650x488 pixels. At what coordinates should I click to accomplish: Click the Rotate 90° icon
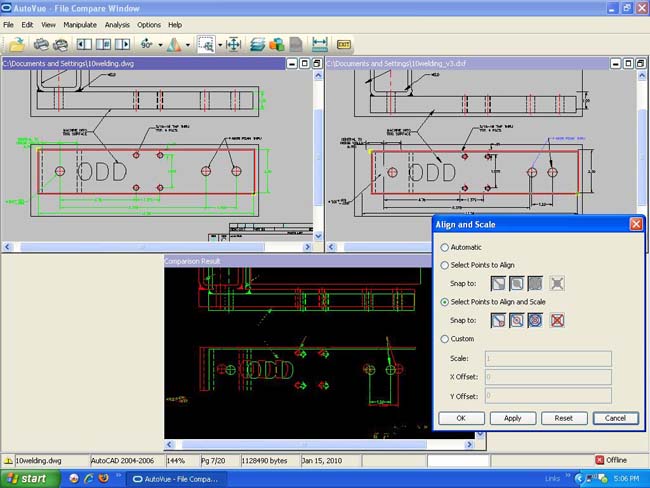click(146, 44)
